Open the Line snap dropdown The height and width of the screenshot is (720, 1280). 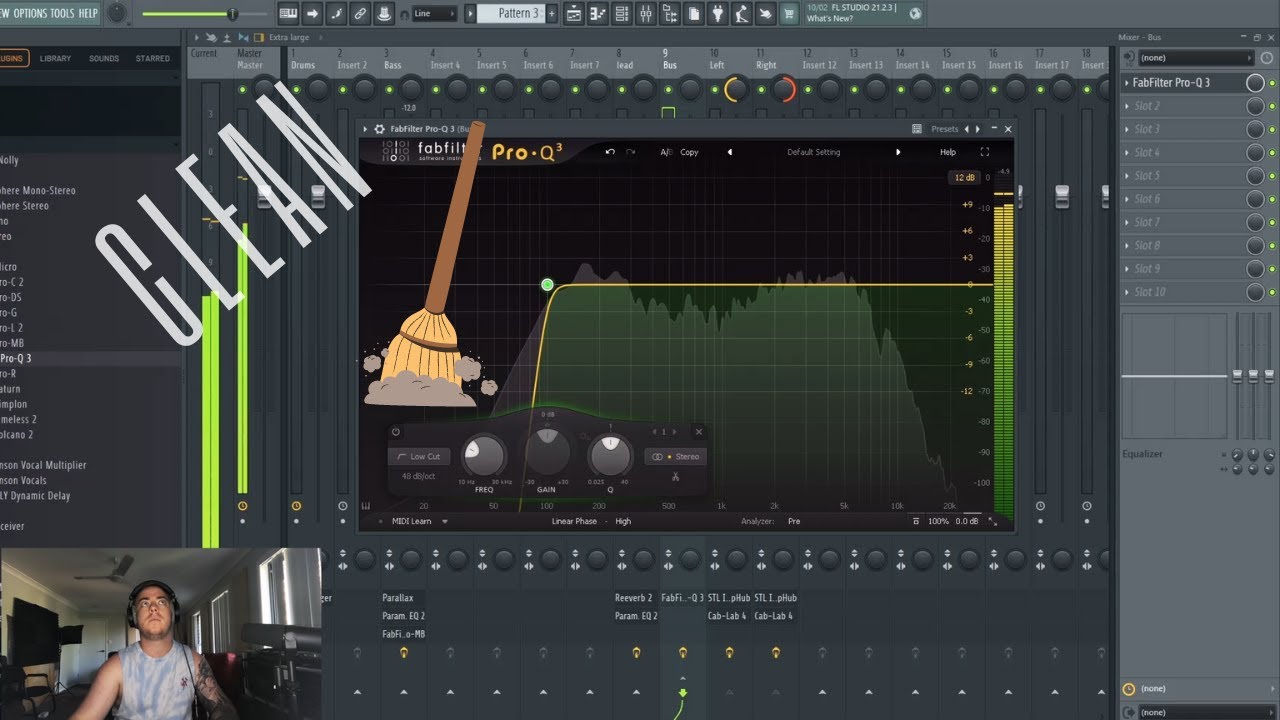click(435, 13)
